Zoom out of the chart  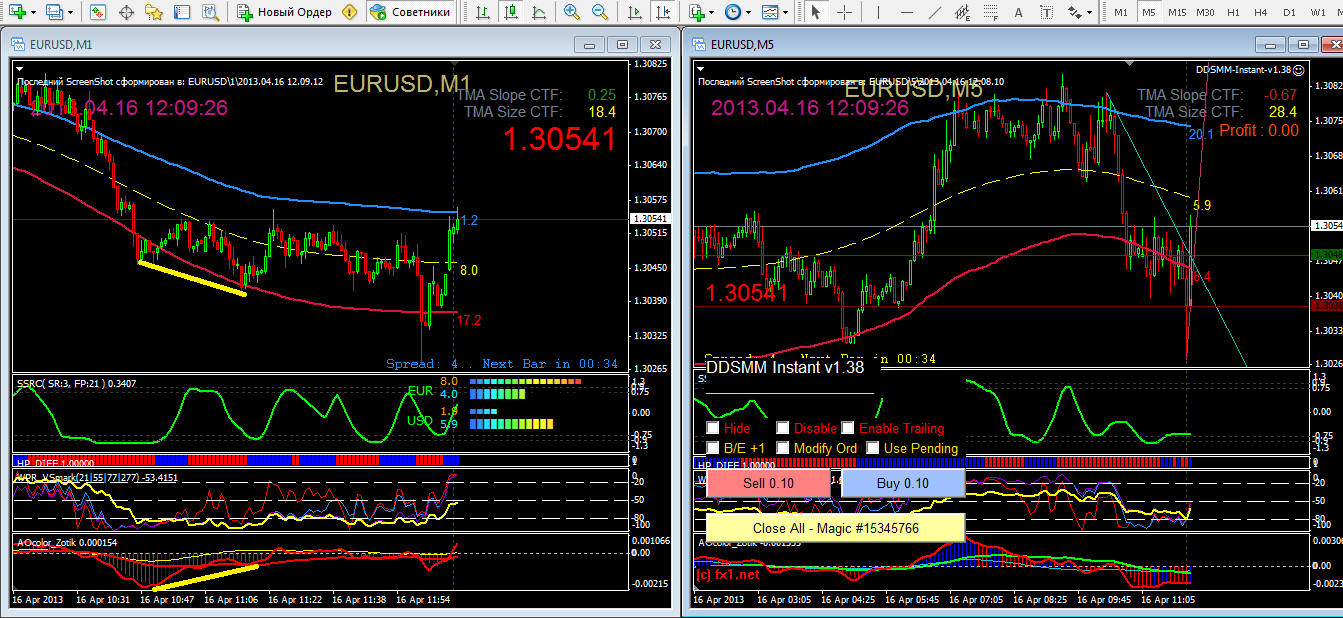tap(599, 12)
